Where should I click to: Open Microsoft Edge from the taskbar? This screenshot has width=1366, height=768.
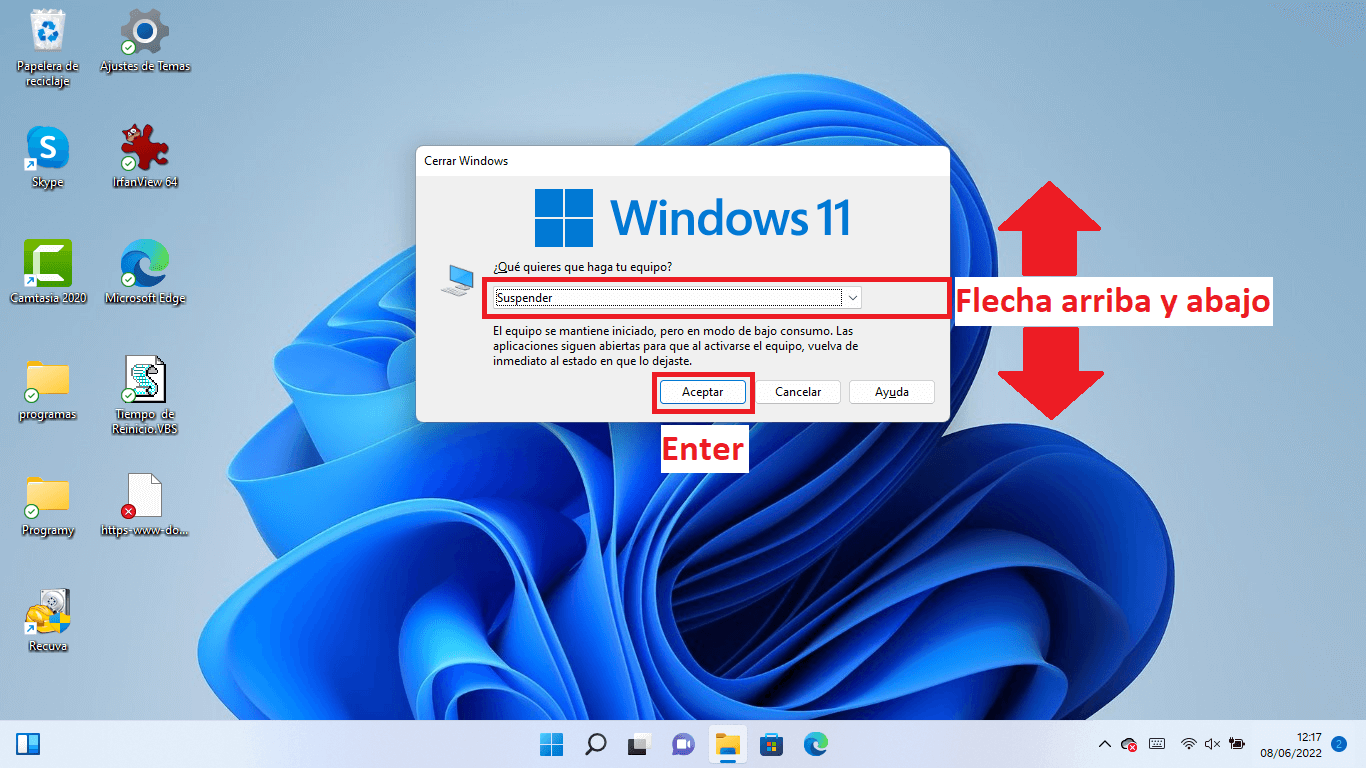pos(815,744)
